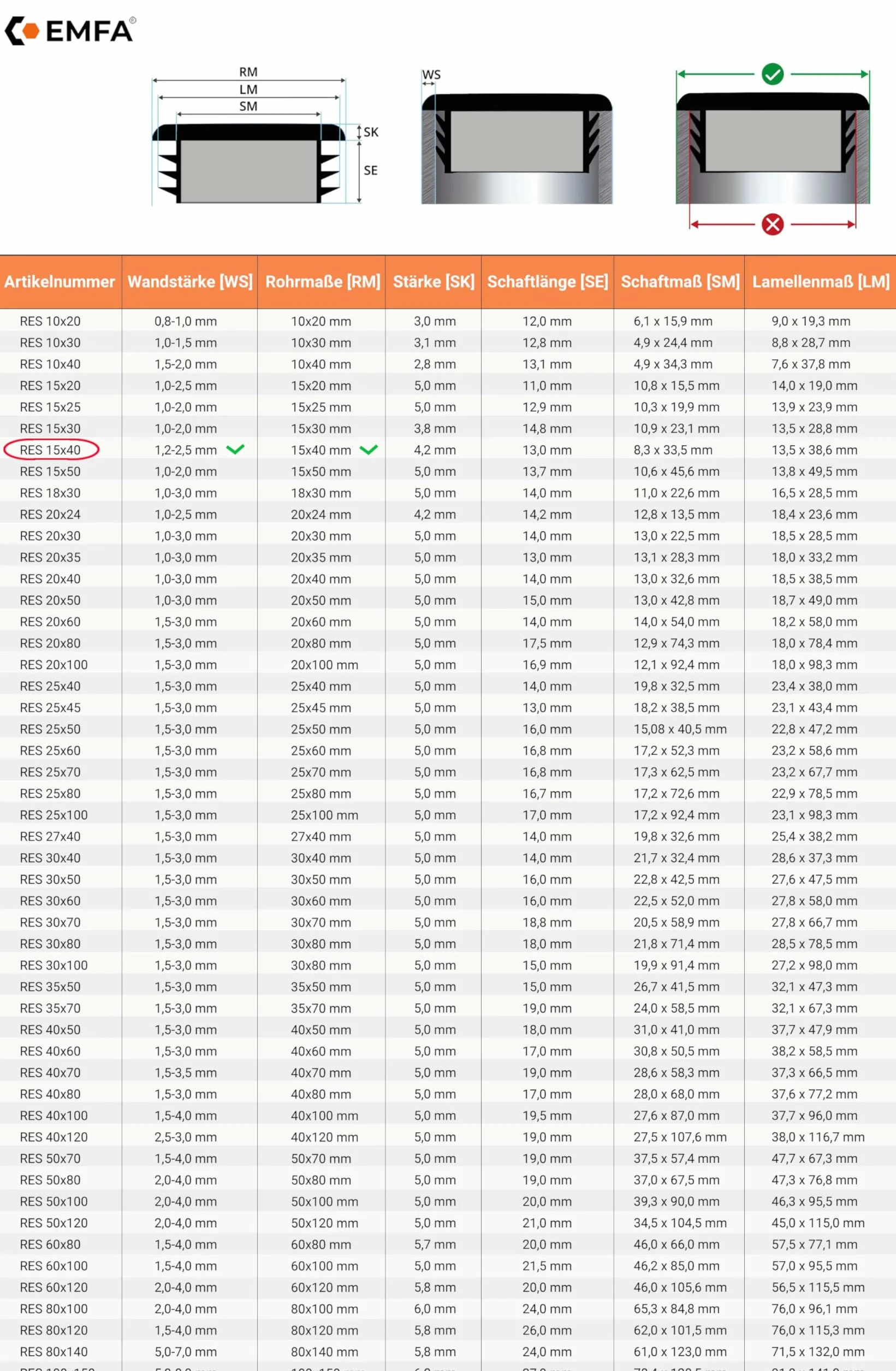Select article RES 18x30

[50, 493]
